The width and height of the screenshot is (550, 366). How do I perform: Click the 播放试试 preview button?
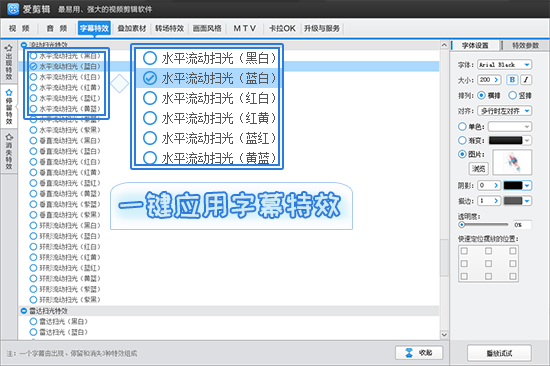(x=499, y=353)
